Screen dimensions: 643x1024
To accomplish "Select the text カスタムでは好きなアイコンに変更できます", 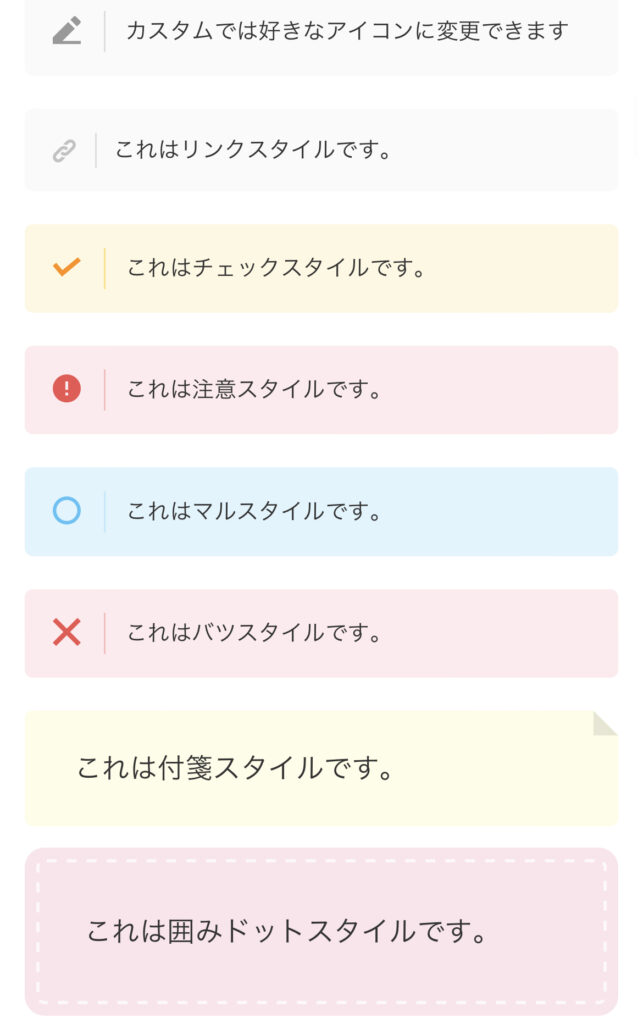I will coord(347,31).
